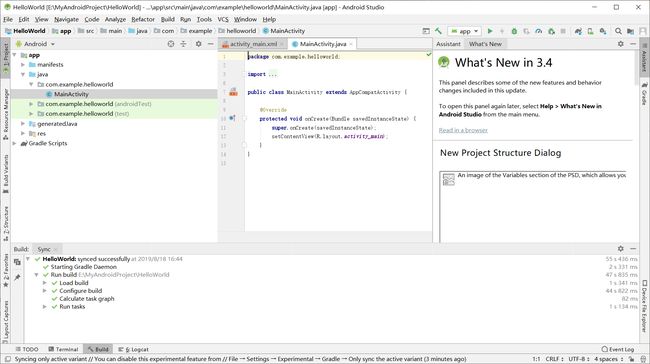
Task: Expand the manifests folder
Action: tap(23, 65)
